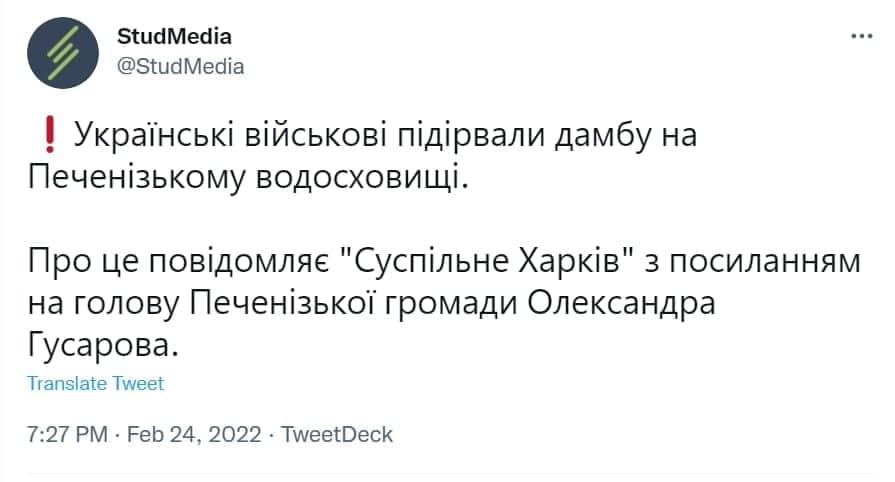Open the three-dot more options menu
This screenshot has width=895, height=482.
pyautogui.click(x=861, y=37)
